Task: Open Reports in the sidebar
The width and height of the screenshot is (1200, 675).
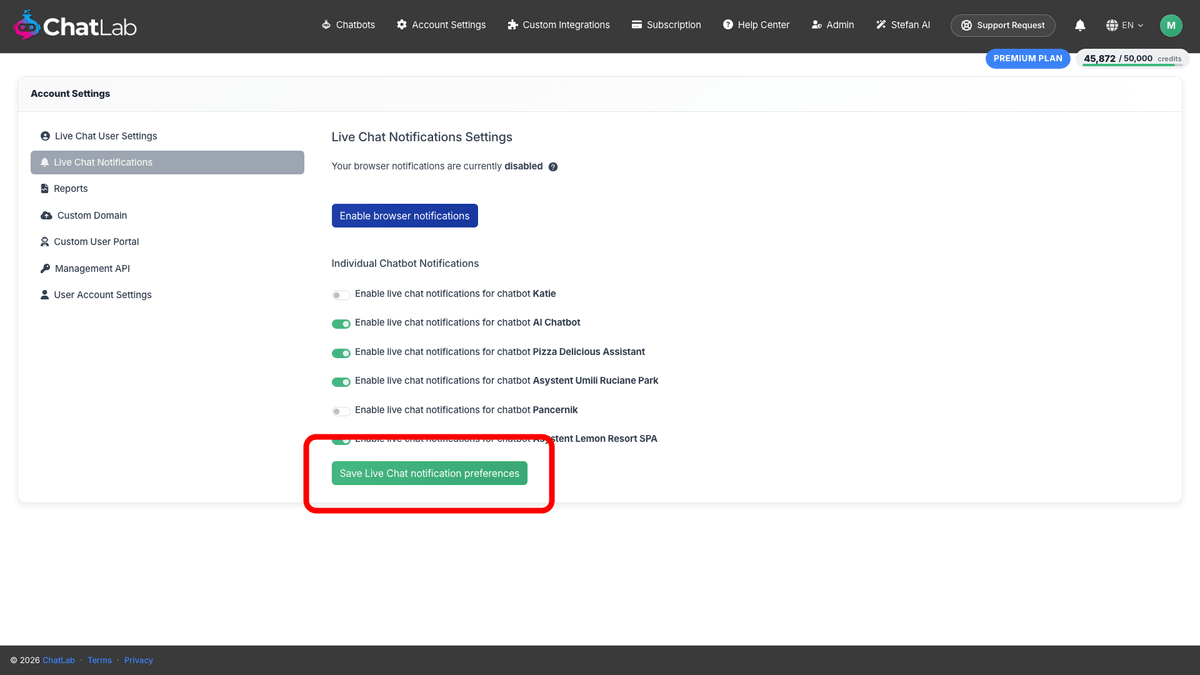Action: [64, 189]
